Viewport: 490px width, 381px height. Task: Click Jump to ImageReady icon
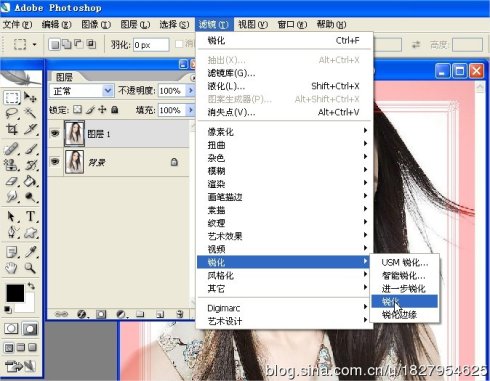(21, 367)
